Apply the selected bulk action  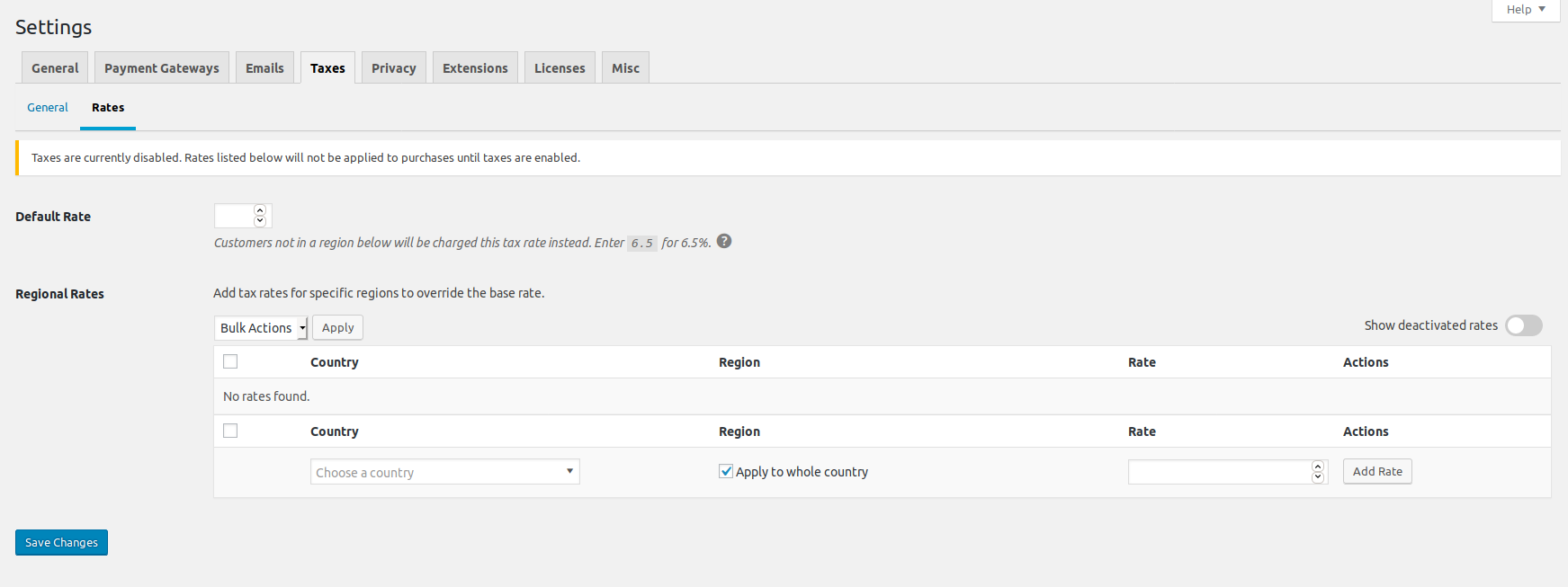[338, 327]
